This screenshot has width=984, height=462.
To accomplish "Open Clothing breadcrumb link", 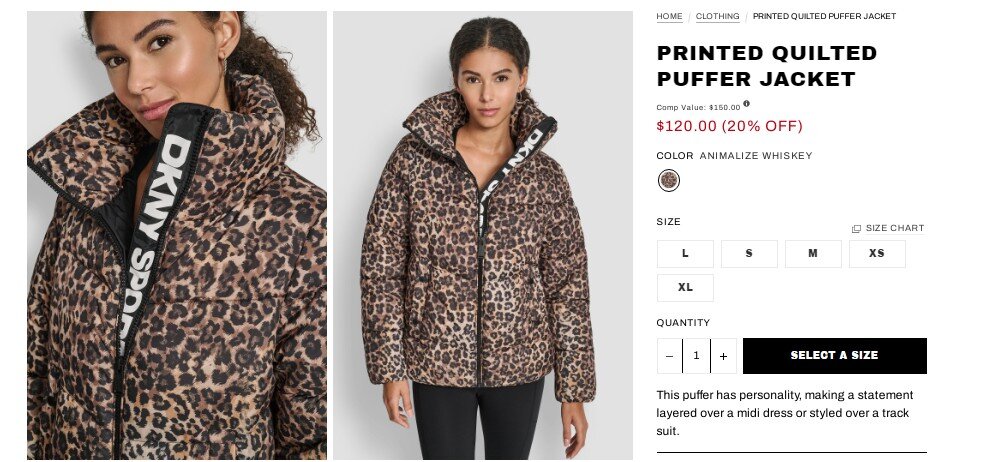I will pyautogui.click(x=717, y=16).
